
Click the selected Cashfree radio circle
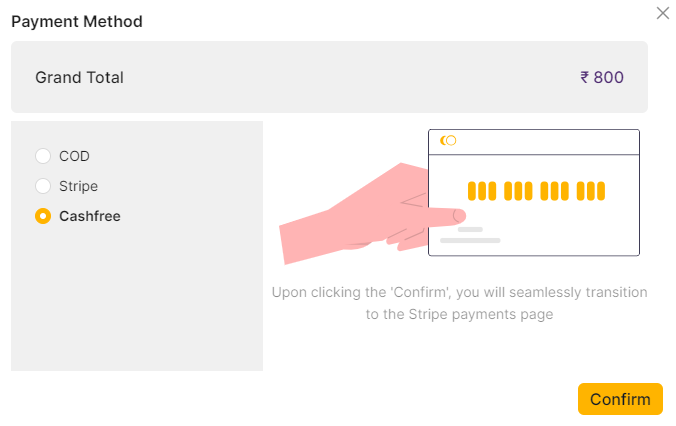tap(43, 216)
